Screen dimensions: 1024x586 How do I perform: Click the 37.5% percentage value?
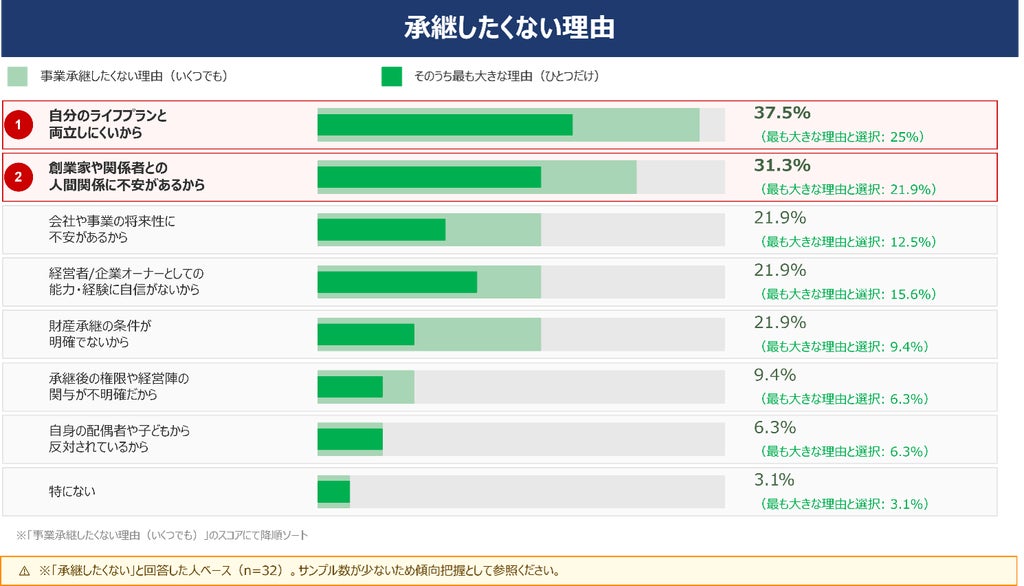(x=782, y=113)
